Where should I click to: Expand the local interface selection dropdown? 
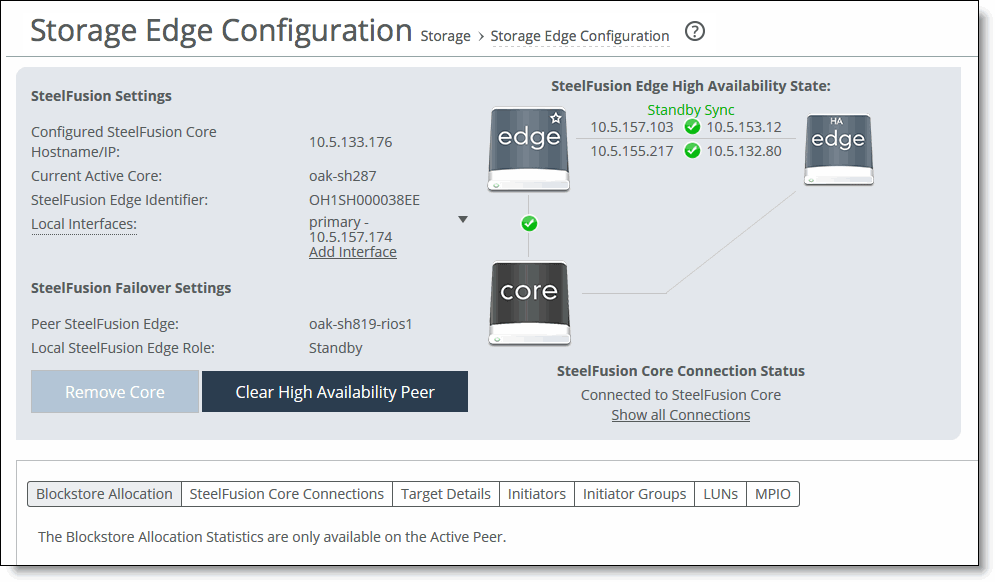pos(463,219)
